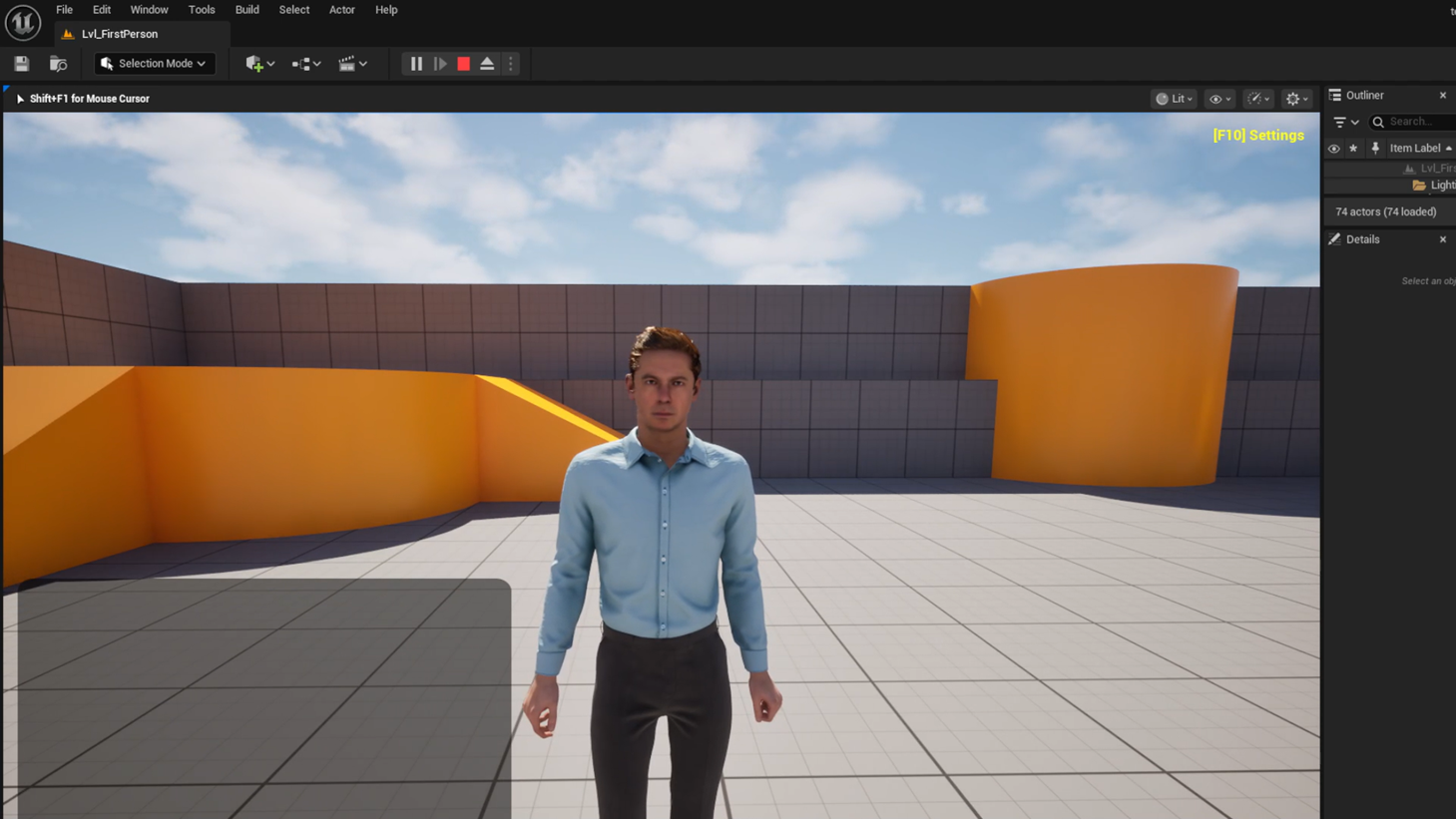Open the Selection Mode dropdown
1456x819 pixels.
155,64
